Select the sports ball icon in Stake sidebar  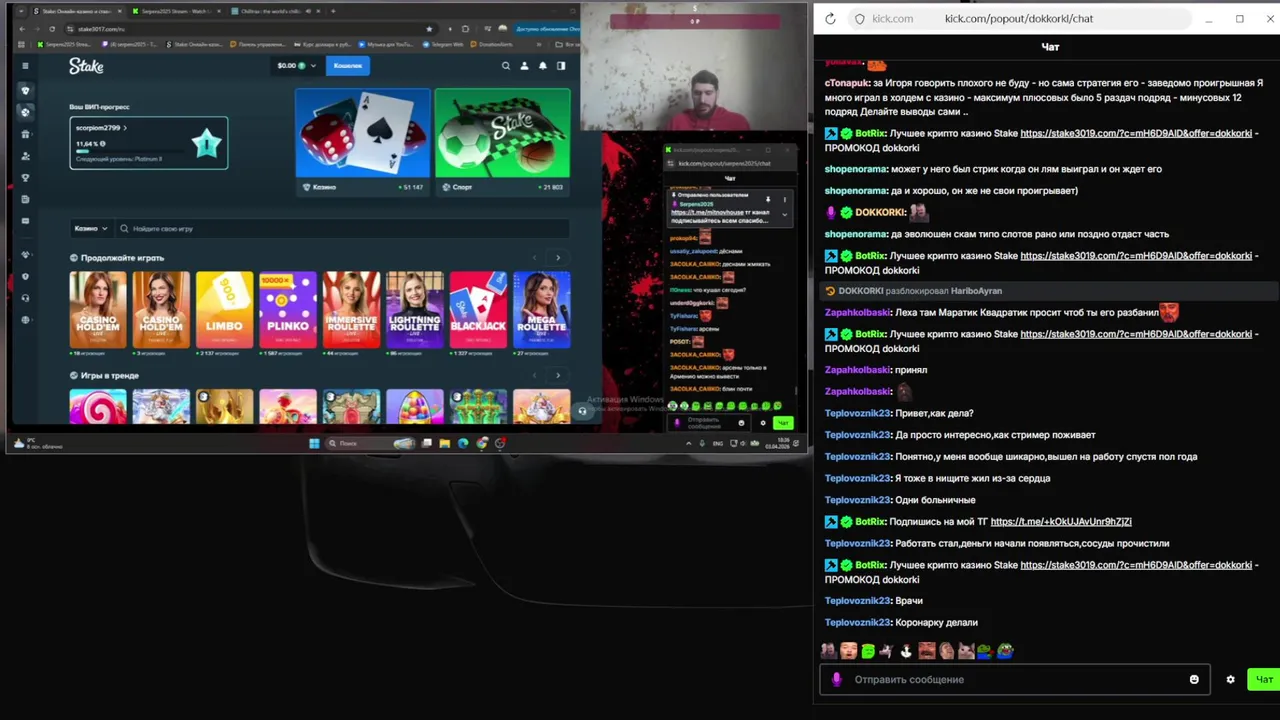(25, 112)
